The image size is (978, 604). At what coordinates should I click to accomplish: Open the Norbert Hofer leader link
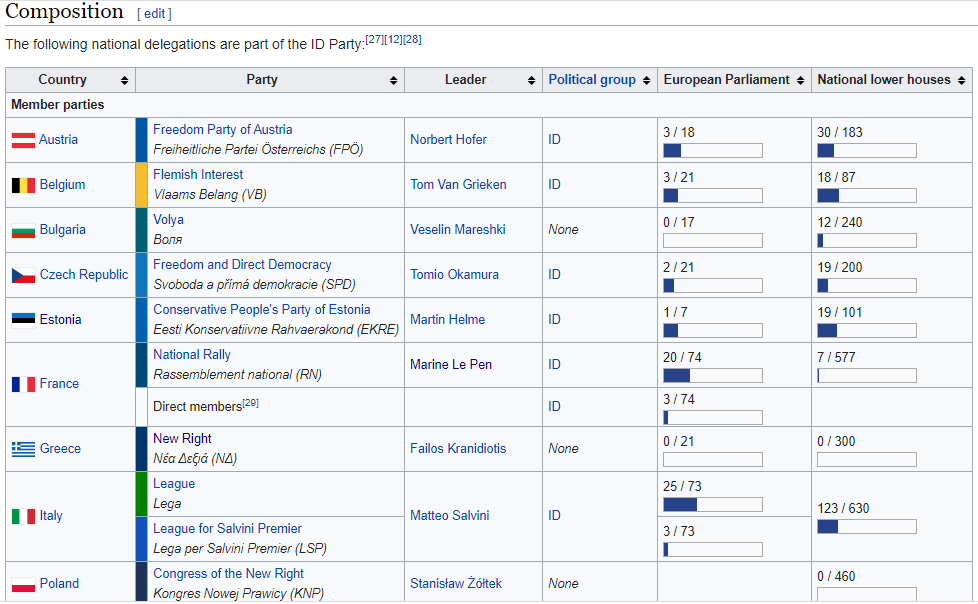tap(448, 140)
